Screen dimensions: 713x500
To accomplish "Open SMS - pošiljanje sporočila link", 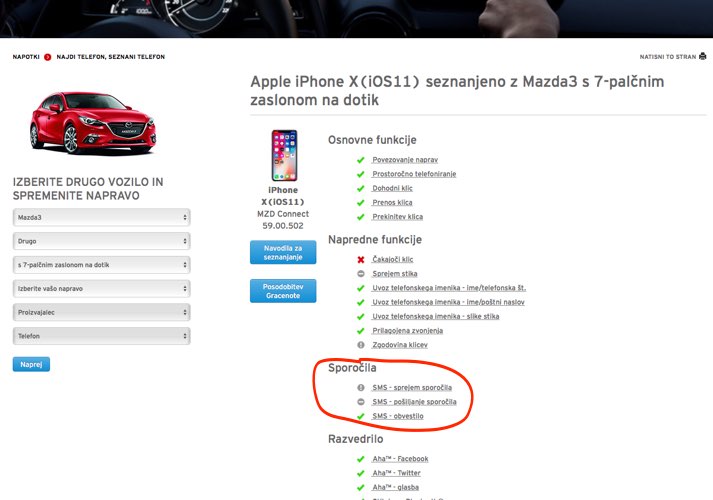I will (414, 402).
